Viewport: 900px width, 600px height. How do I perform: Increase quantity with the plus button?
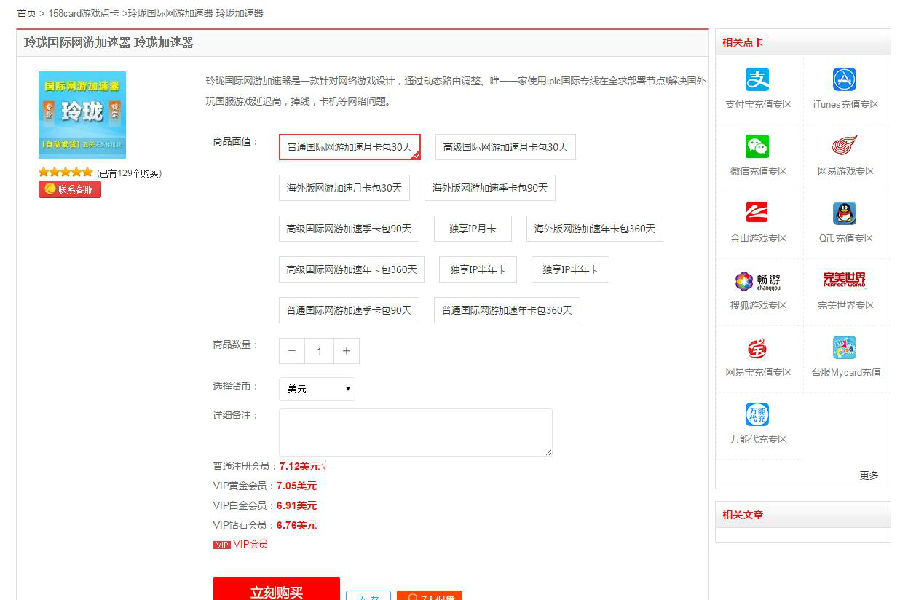tap(346, 351)
